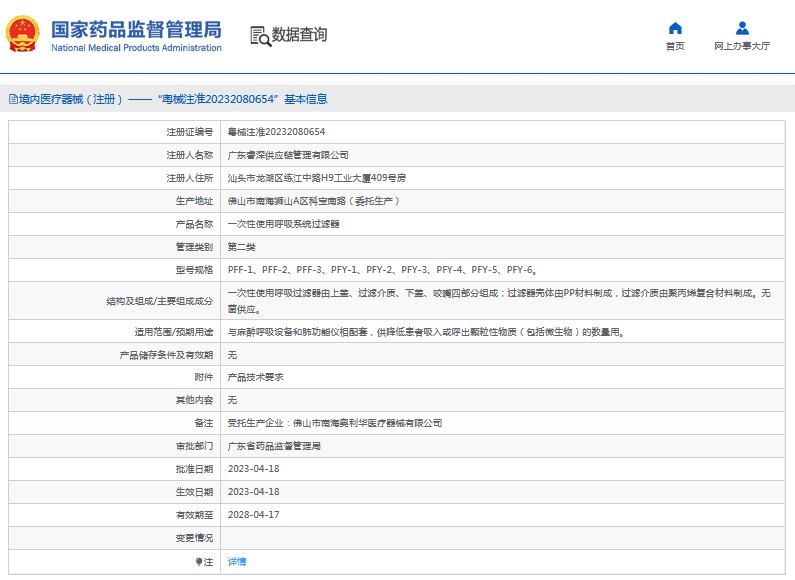Select the 无 value in 其他内容 row
Viewport: 795px width, 580px height.
pos(232,400)
